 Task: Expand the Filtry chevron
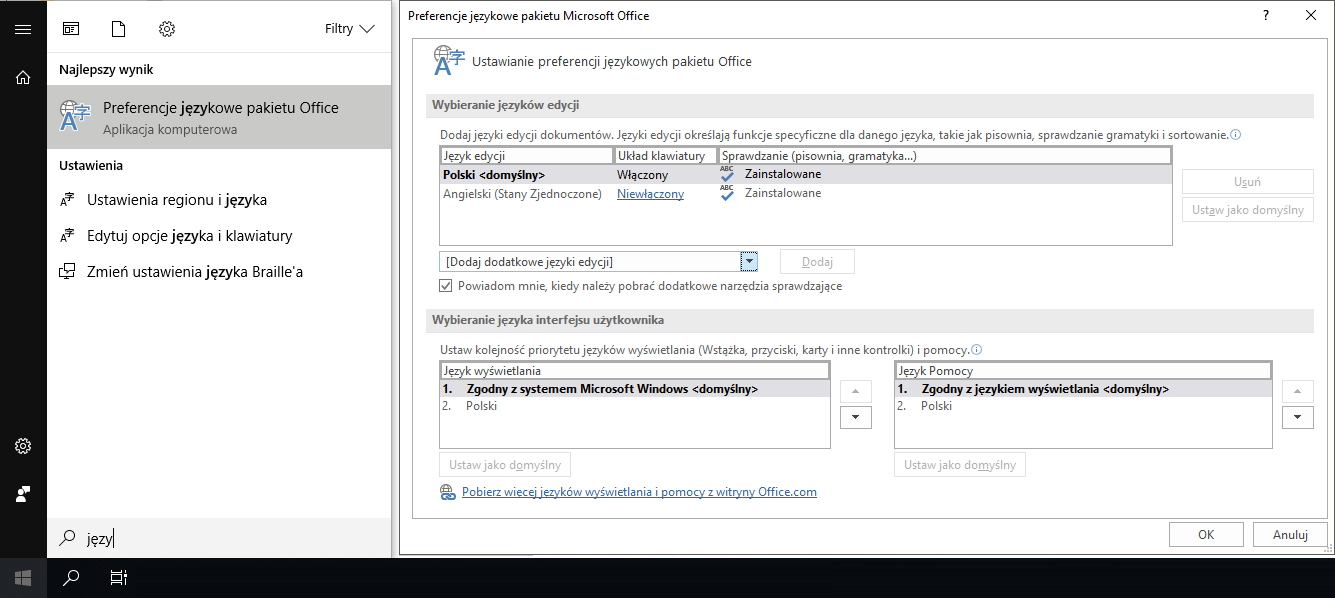366,29
